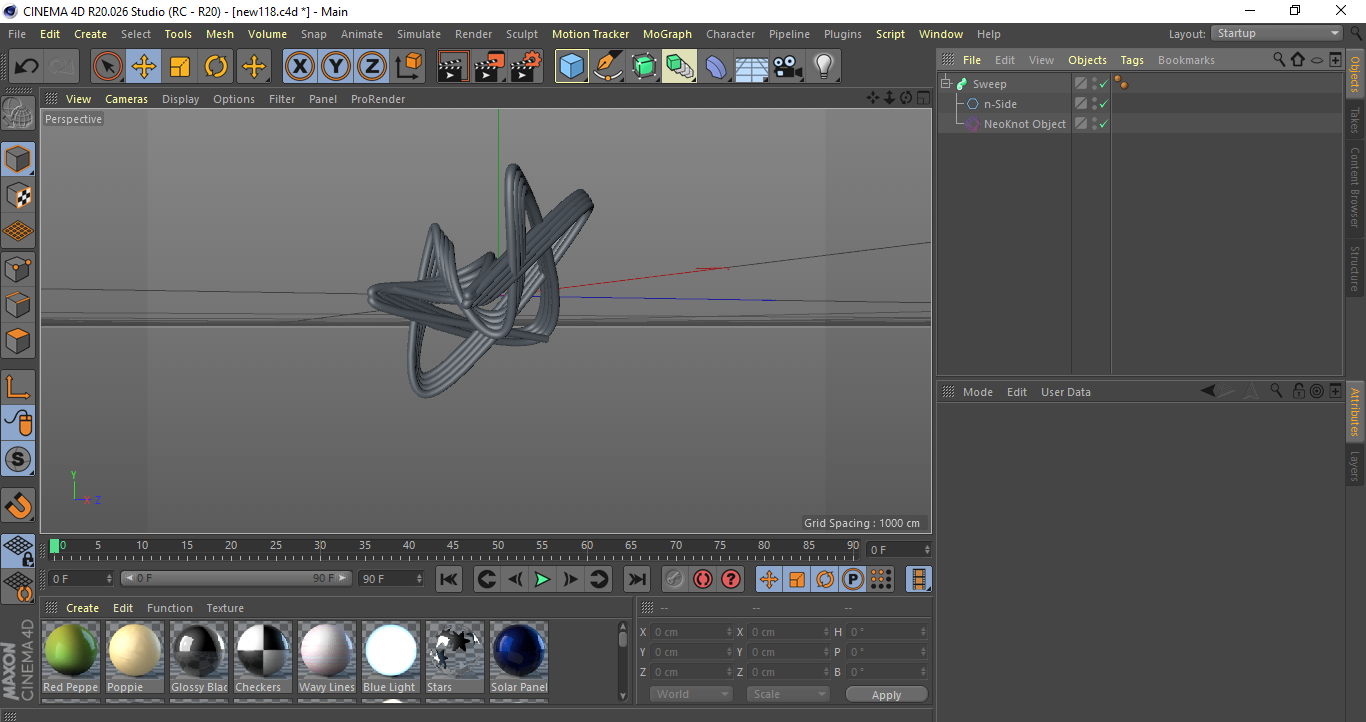The height and width of the screenshot is (722, 1366).
Task: Toggle Sweep enable checkmark
Action: click(x=1103, y=84)
